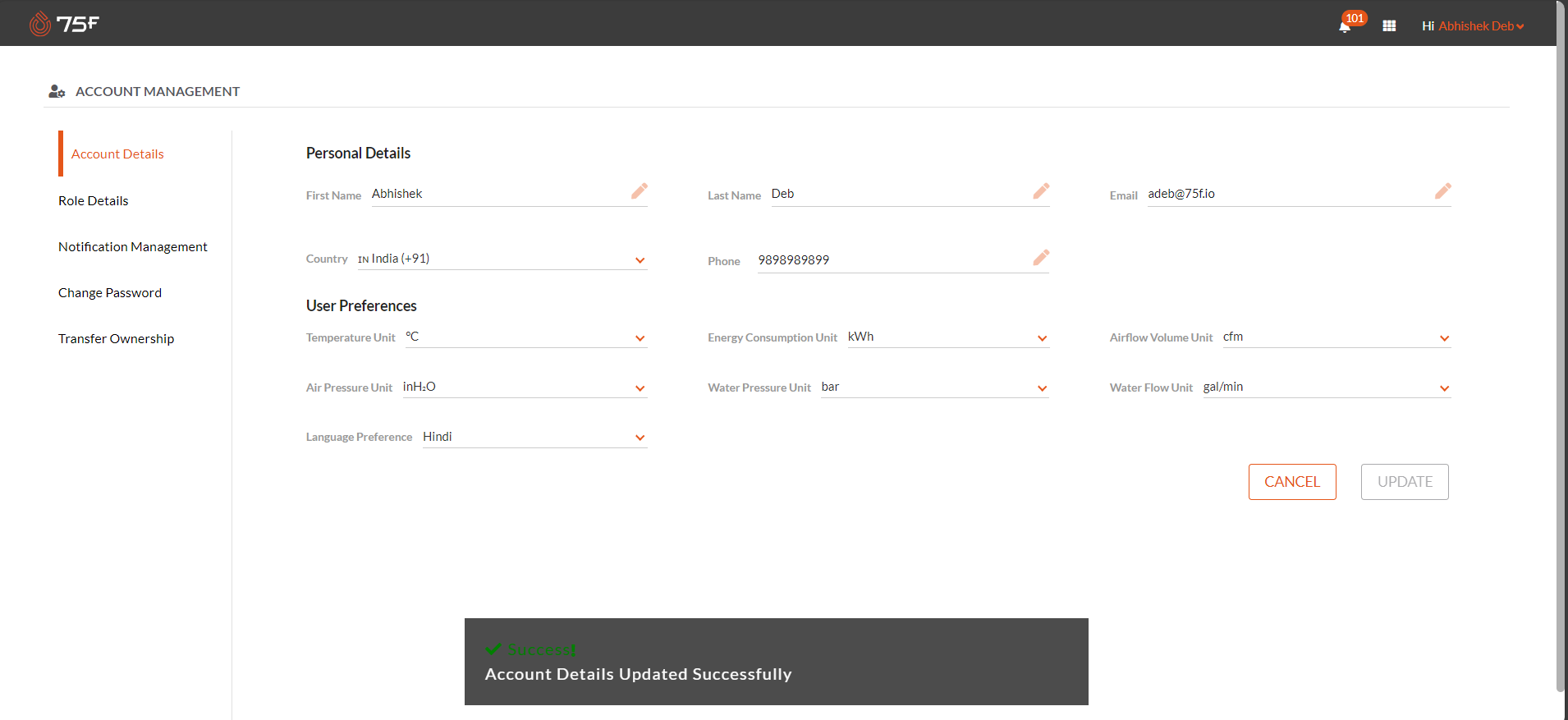The image size is (1568, 720).
Task: Click the green success checkmark icon
Action: pyautogui.click(x=493, y=649)
